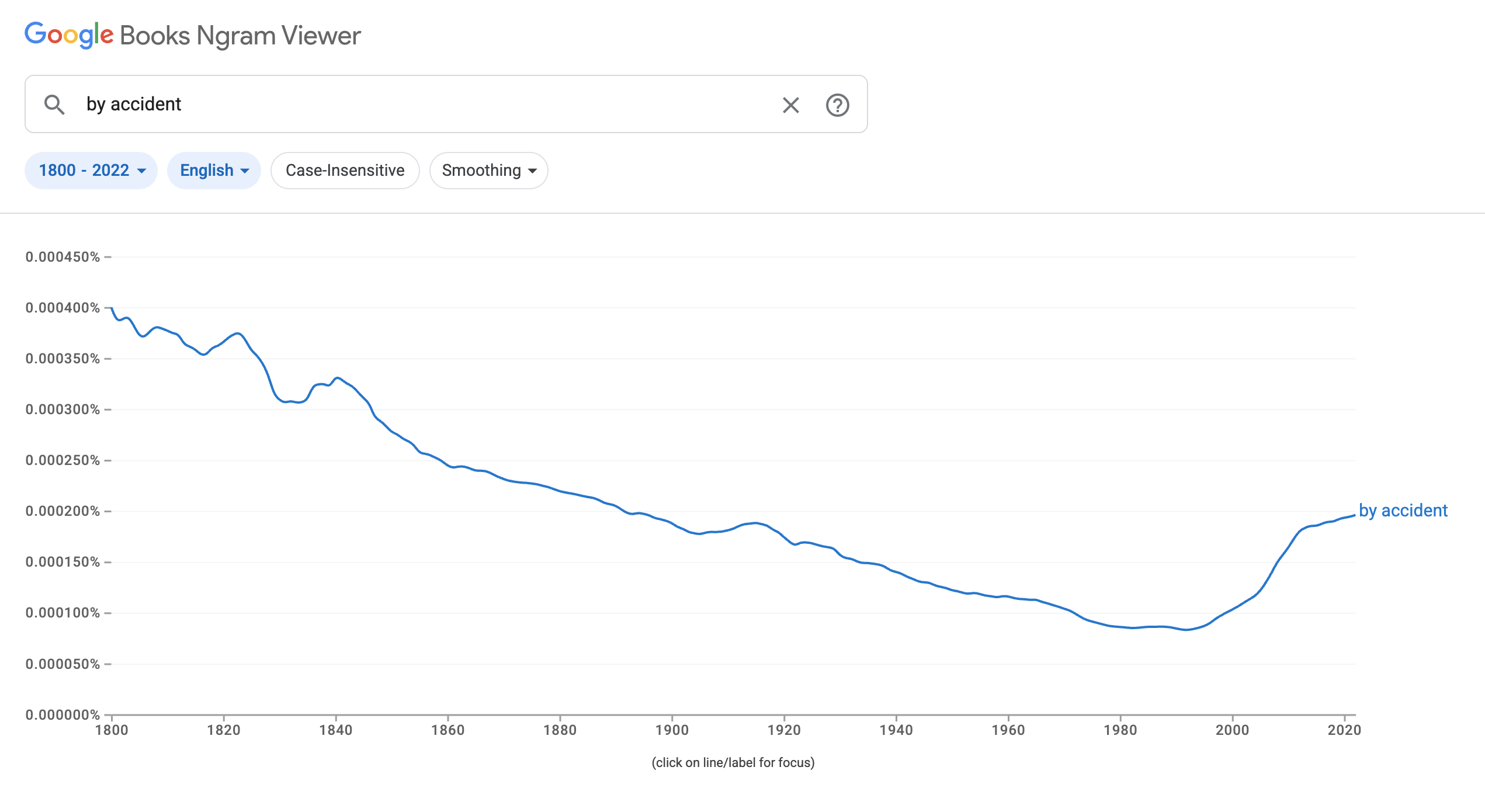Click the Google logo

pos(70,36)
